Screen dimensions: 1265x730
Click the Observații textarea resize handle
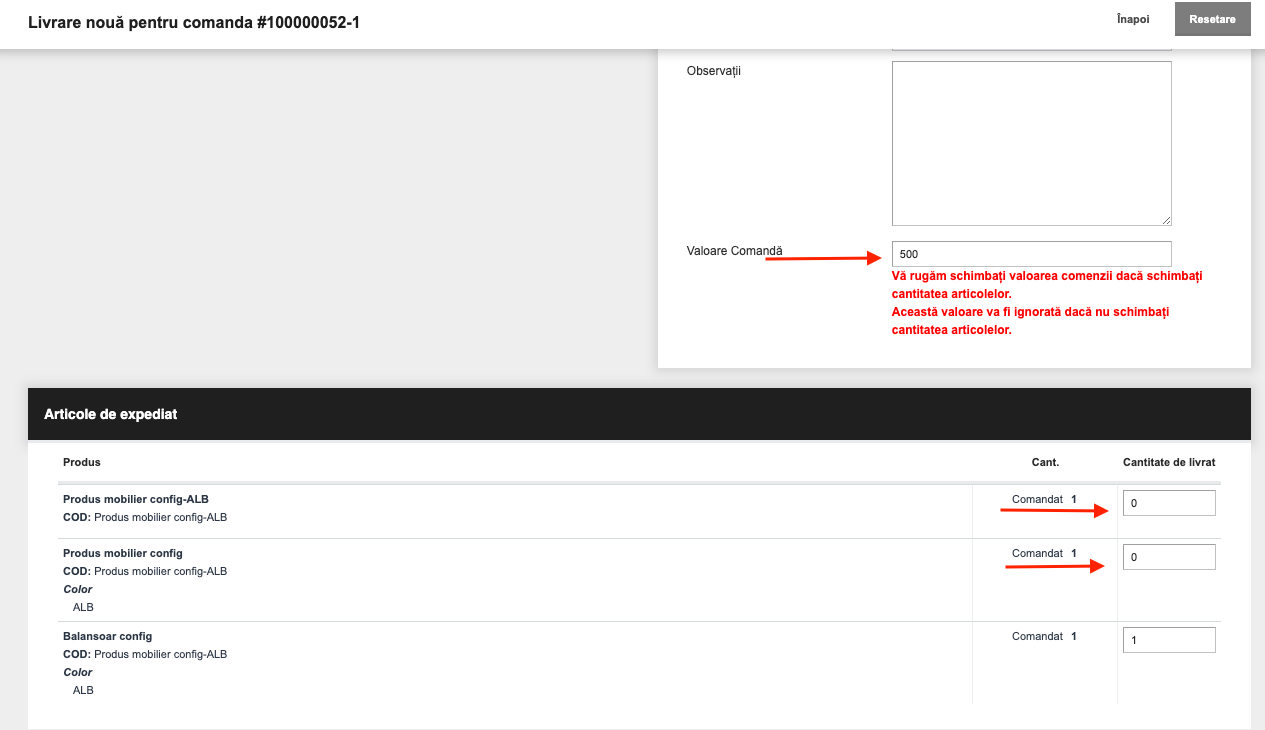point(1166,220)
